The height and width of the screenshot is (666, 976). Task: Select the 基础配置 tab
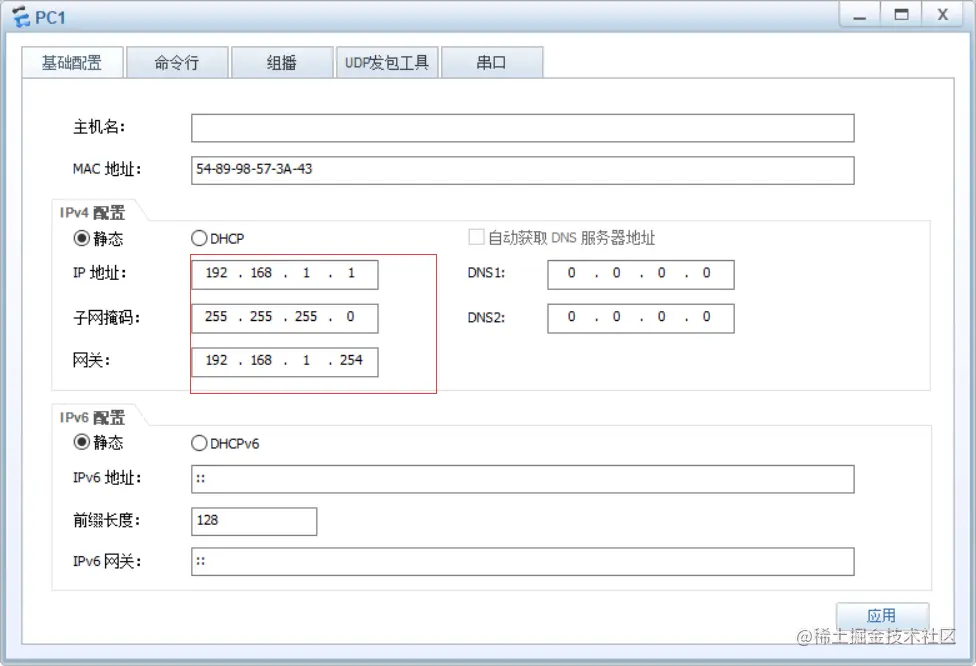point(72,61)
